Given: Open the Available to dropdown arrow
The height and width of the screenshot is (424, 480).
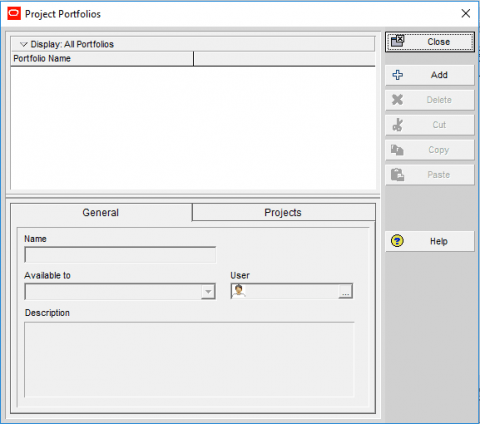Looking at the screenshot, I should click(208, 292).
